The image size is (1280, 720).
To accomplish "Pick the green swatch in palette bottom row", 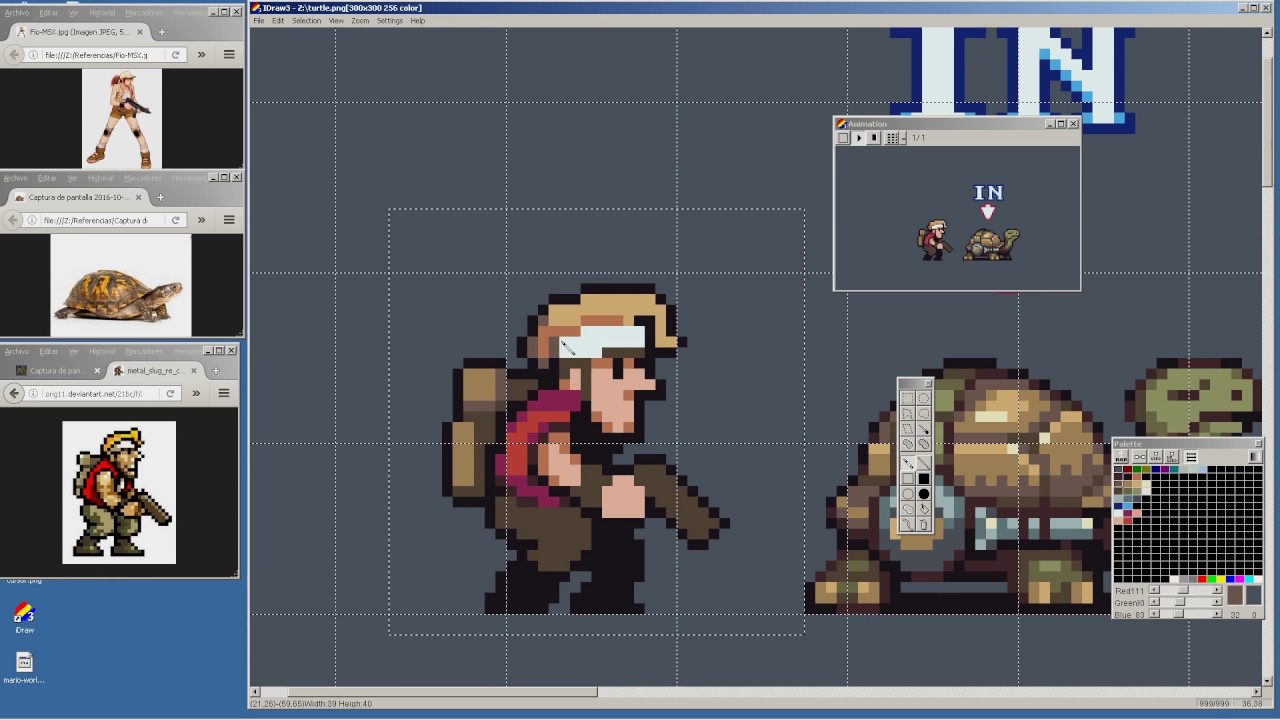I will tap(1212, 579).
